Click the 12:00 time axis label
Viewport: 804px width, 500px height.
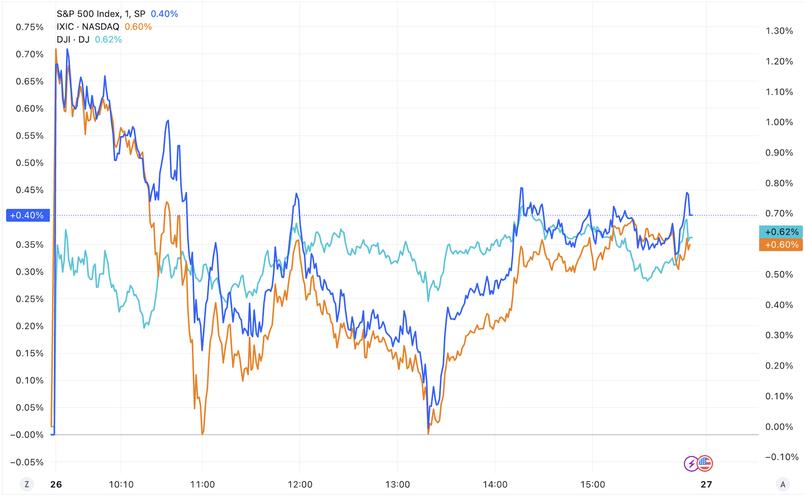point(300,485)
